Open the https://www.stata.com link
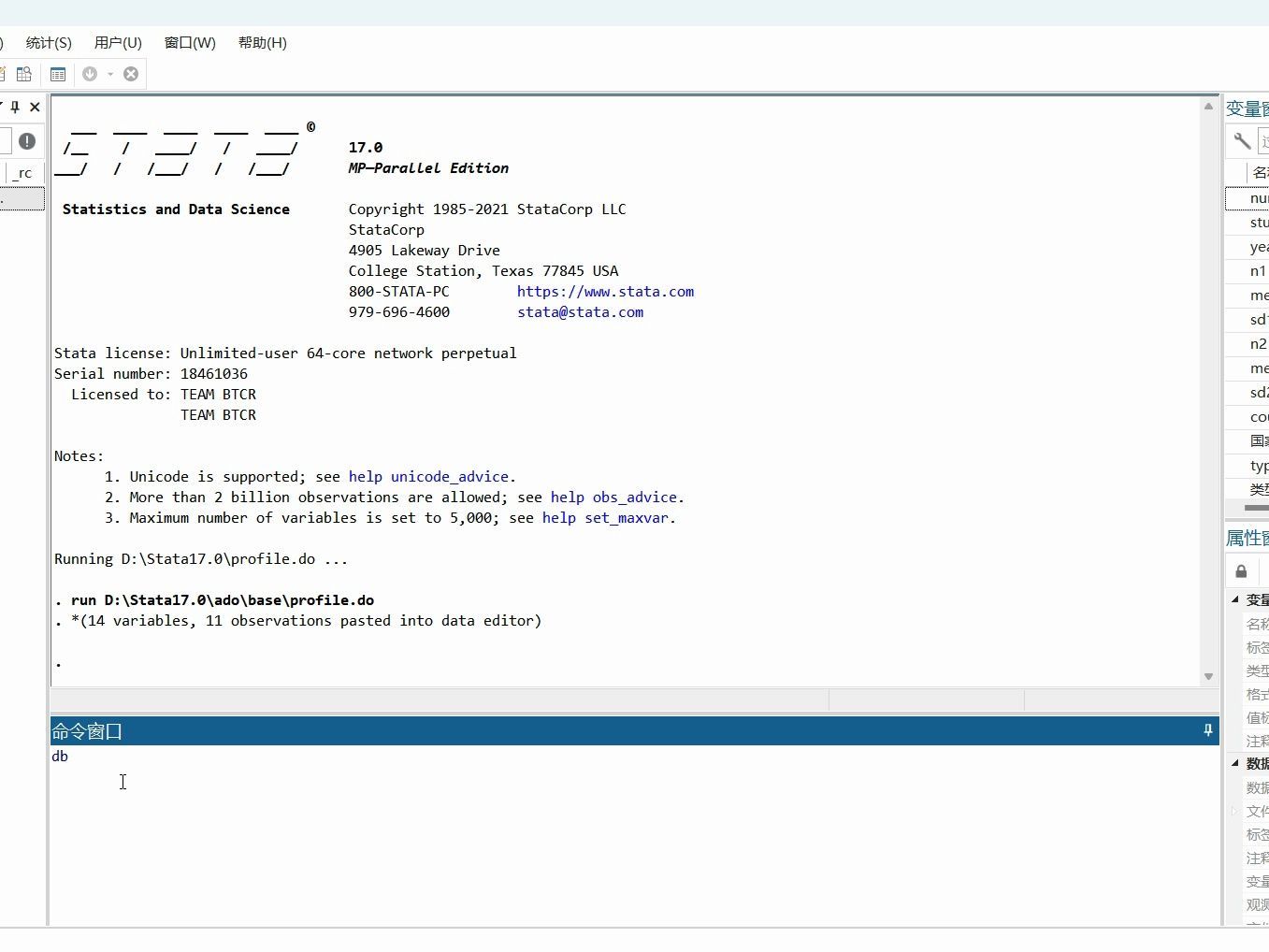Image resolution: width=1269 pixels, height=952 pixels. [x=605, y=292]
